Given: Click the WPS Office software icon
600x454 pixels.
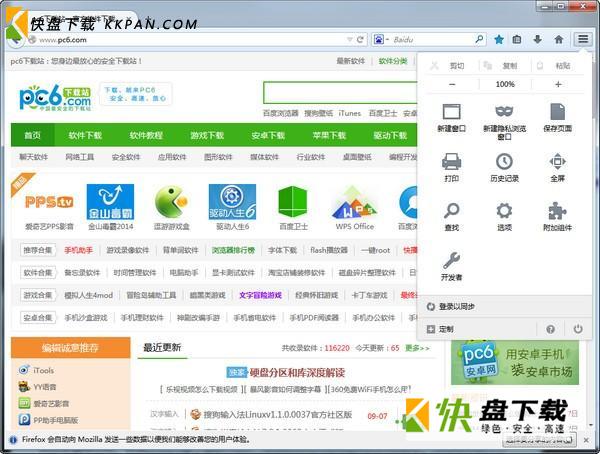Looking at the screenshot, I should point(354,203).
